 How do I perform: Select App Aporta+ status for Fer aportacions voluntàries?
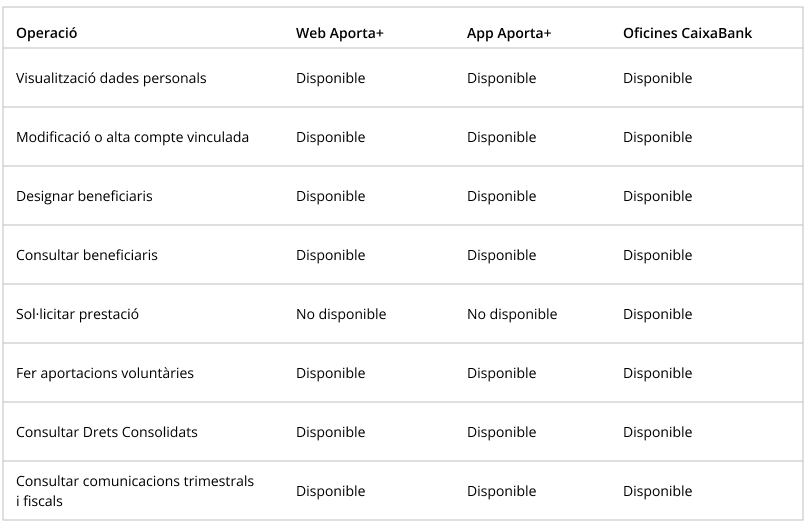[501, 373]
